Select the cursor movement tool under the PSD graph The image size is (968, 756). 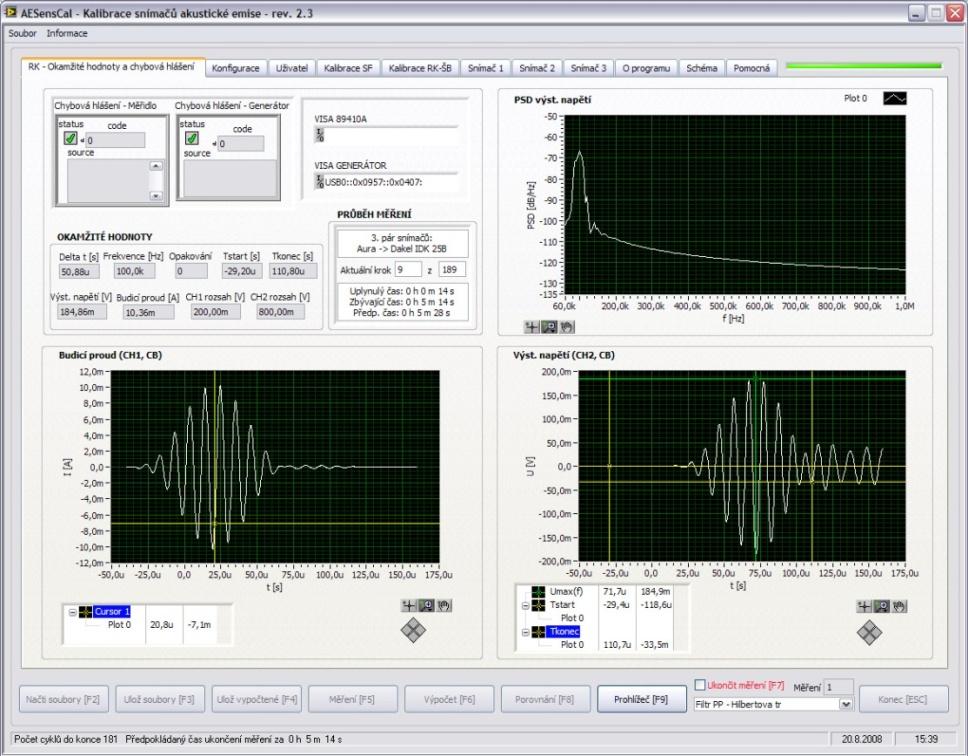(x=532, y=327)
